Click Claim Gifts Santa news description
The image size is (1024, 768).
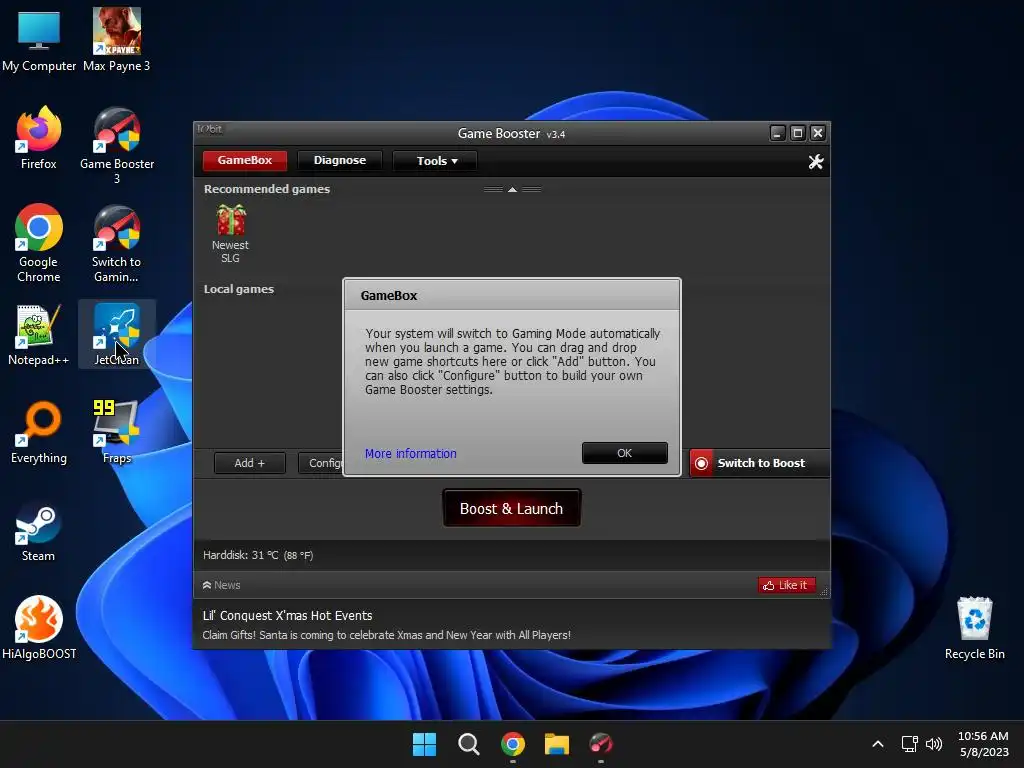click(x=387, y=635)
